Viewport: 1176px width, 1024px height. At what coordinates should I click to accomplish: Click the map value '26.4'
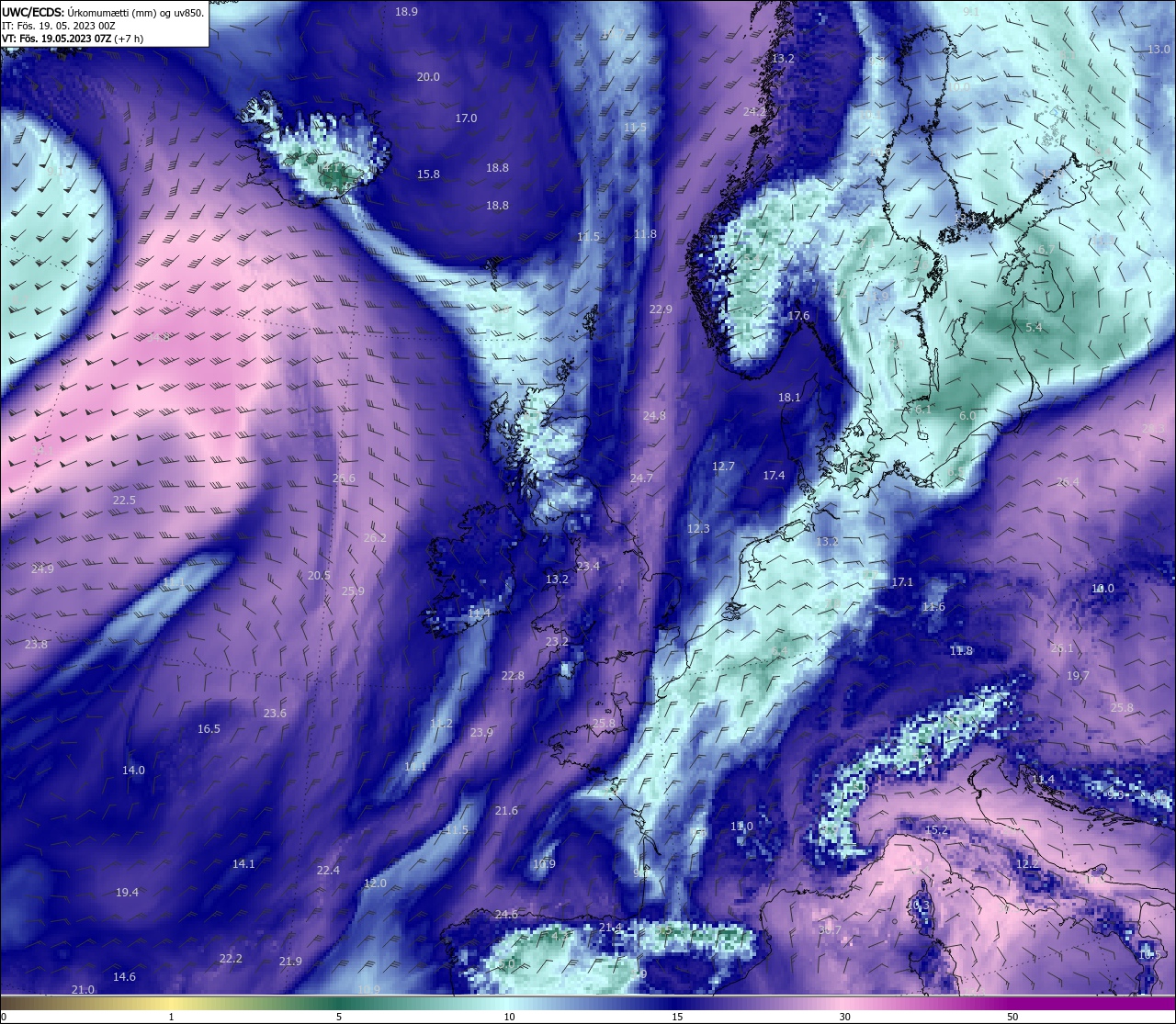[x=1069, y=482]
